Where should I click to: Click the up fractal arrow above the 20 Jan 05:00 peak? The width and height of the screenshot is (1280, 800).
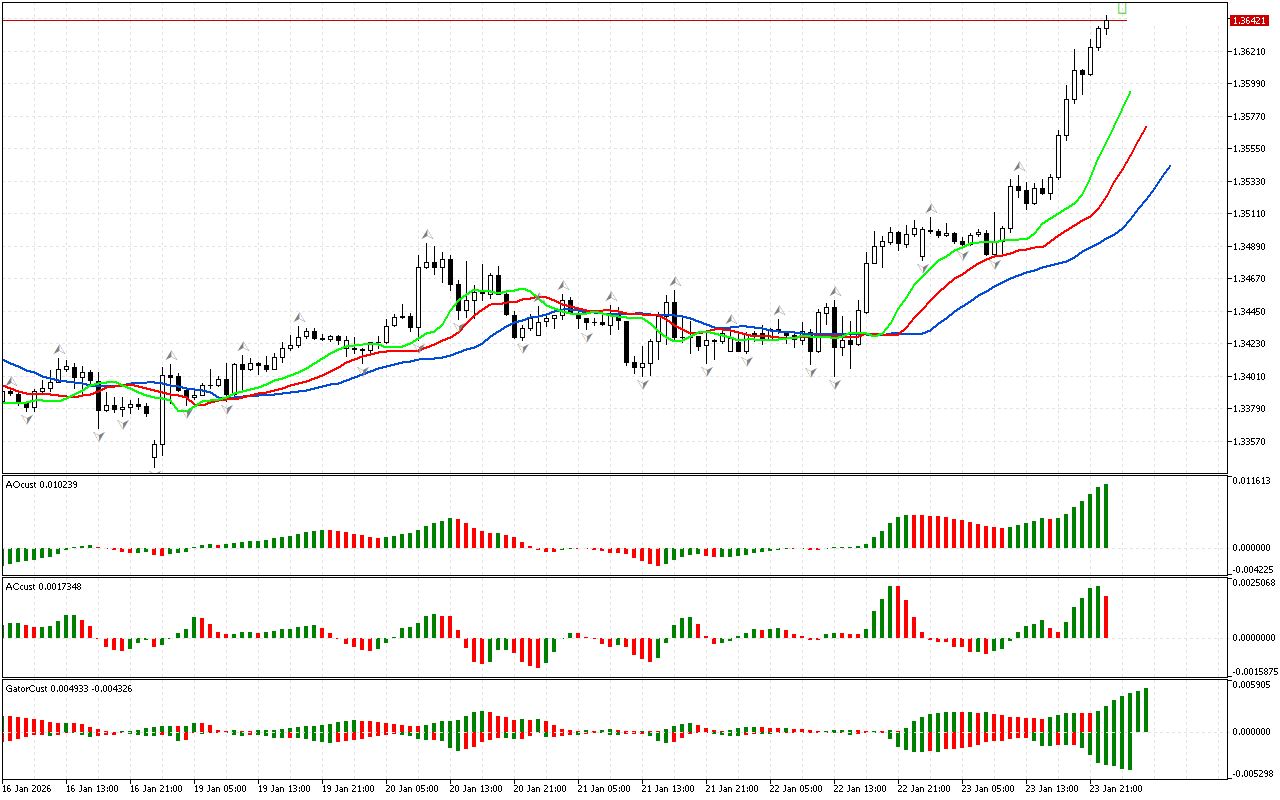(426, 234)
